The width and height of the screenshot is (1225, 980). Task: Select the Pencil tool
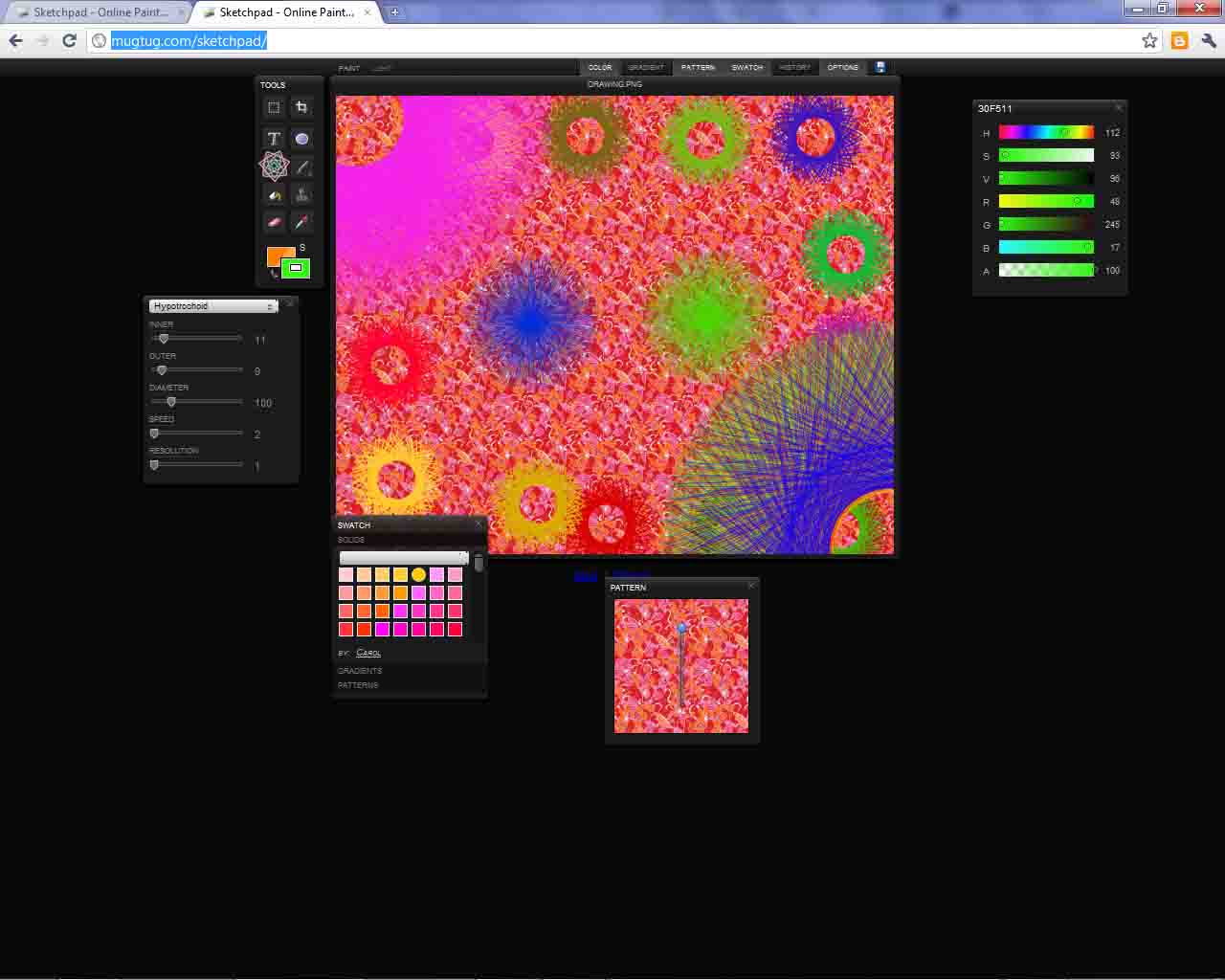pos(301,167)
